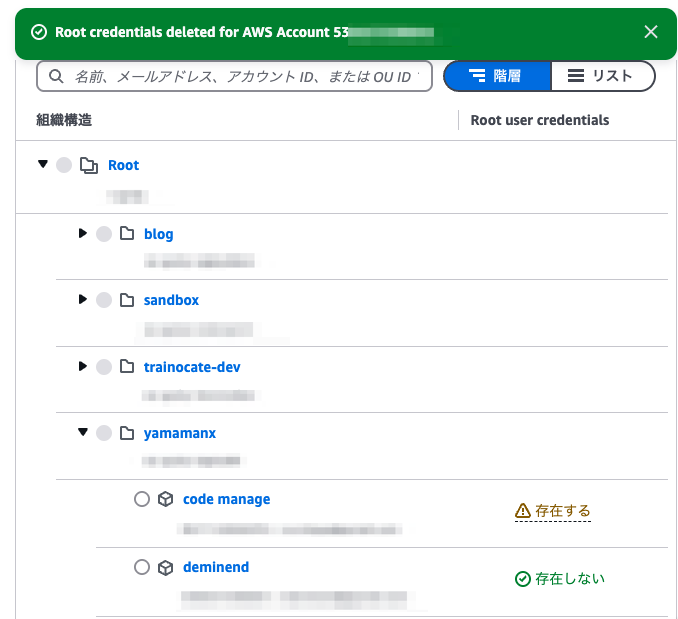Collapse the yamamanx OU
This screenshot has height=619, width=678.
coord(83,432)
